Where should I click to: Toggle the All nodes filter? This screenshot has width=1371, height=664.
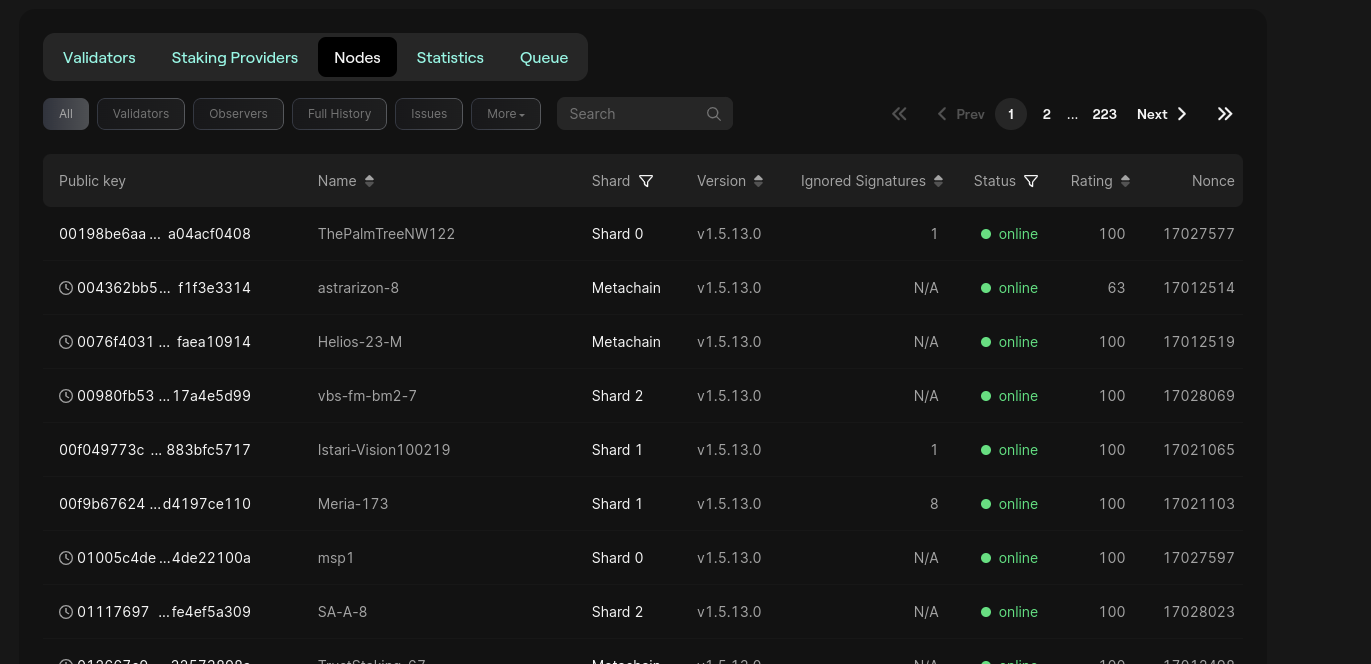(66, 114)
